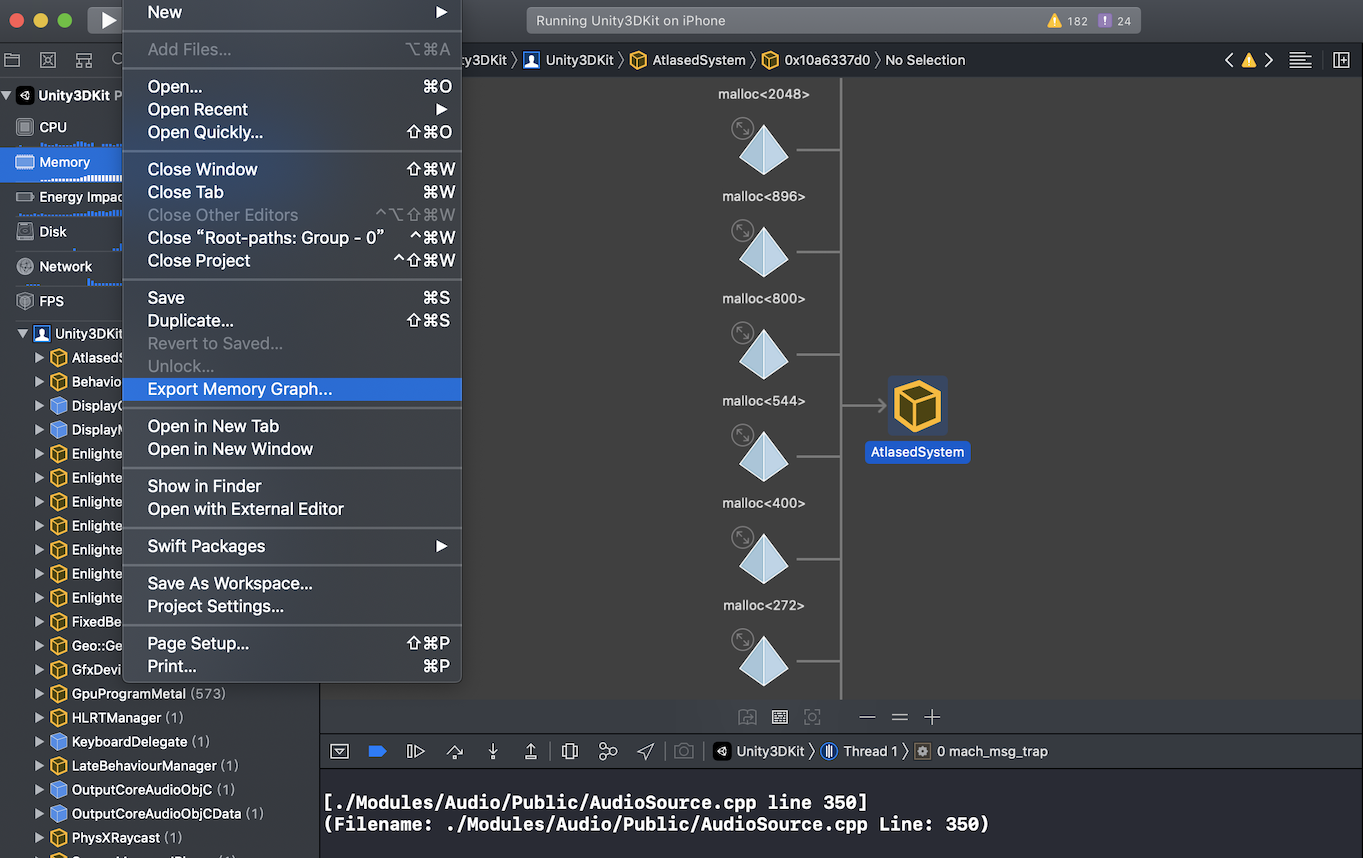1363x858 pixels.
Task: Open the Source Control navigator icon
Action: (x=48, y=60)
